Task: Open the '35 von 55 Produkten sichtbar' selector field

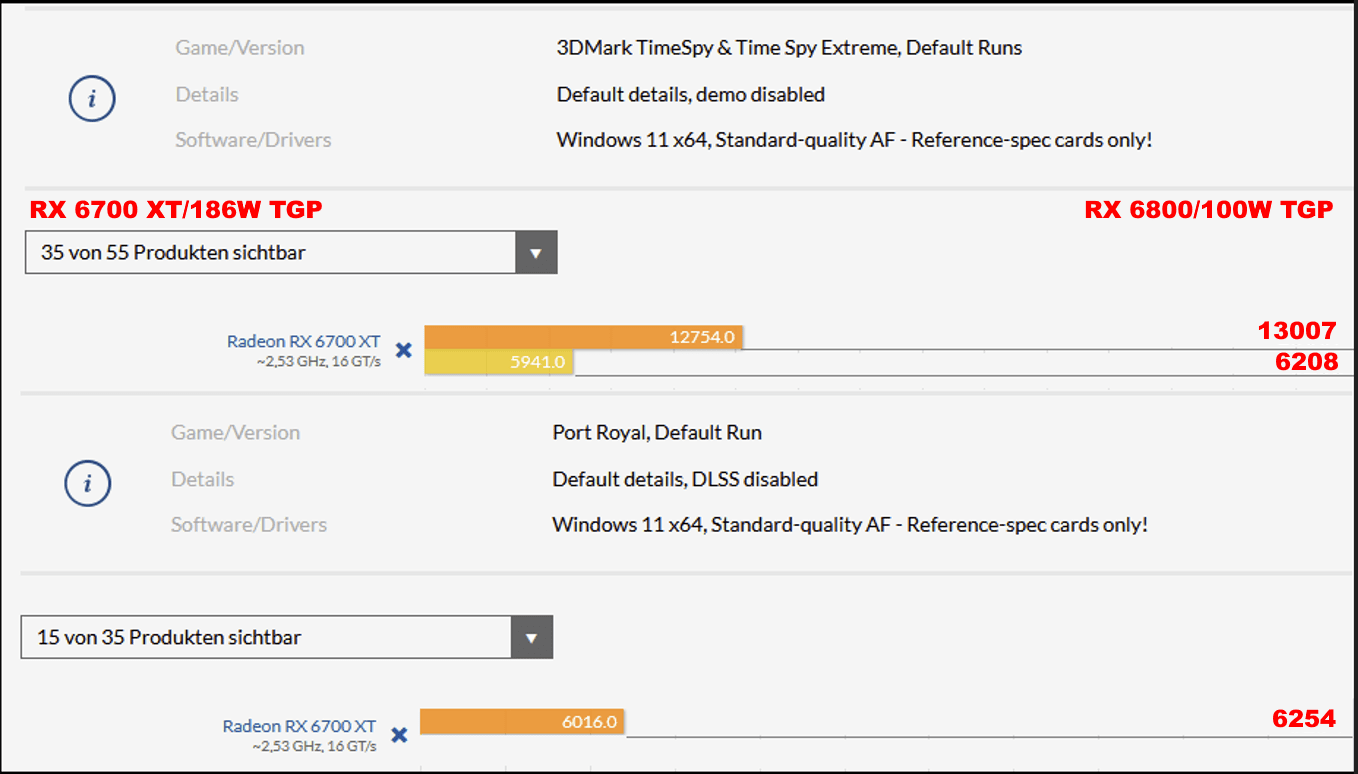Action: pyautogui.click(x=270, y=253)
